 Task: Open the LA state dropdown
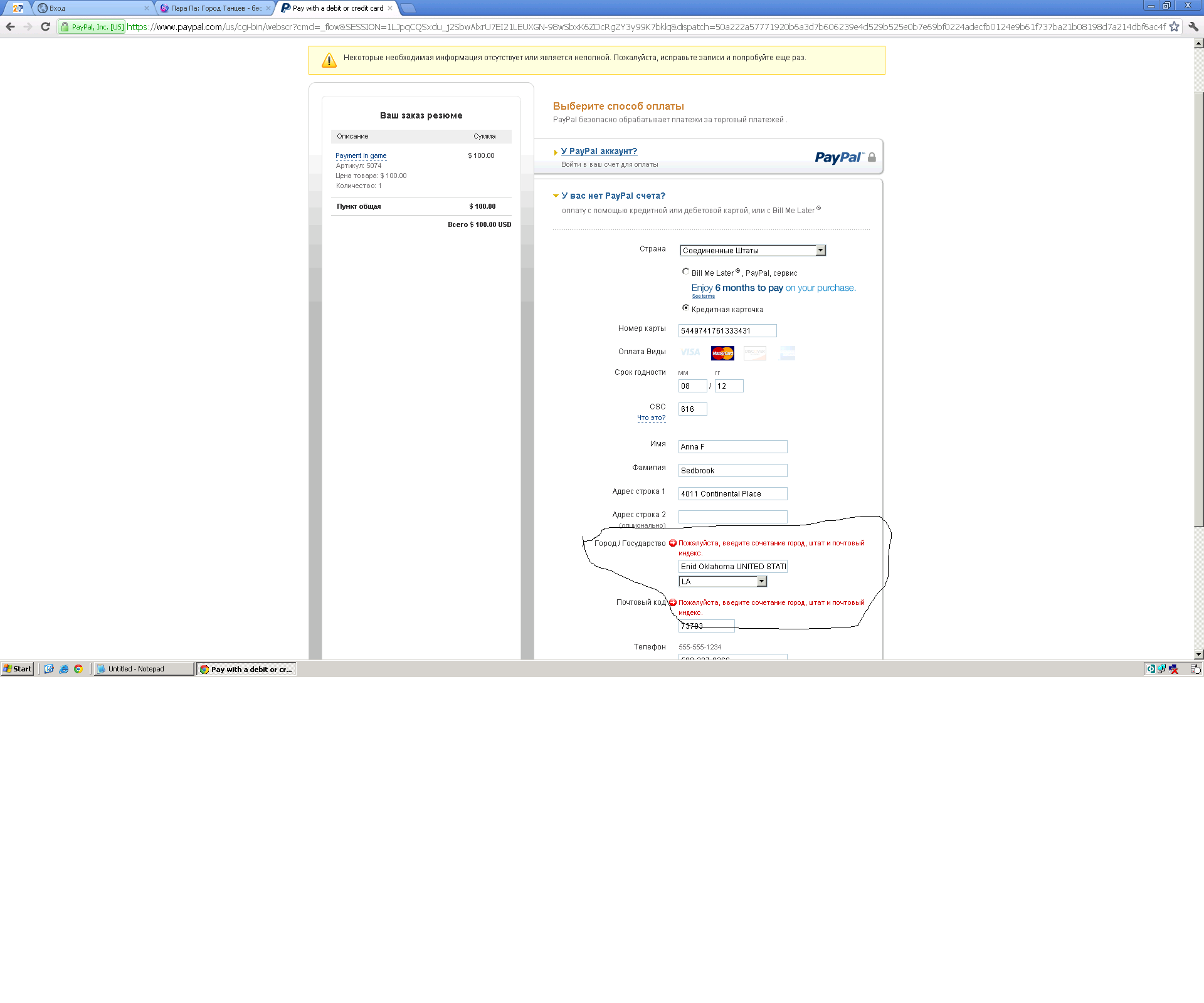[722, 581]
